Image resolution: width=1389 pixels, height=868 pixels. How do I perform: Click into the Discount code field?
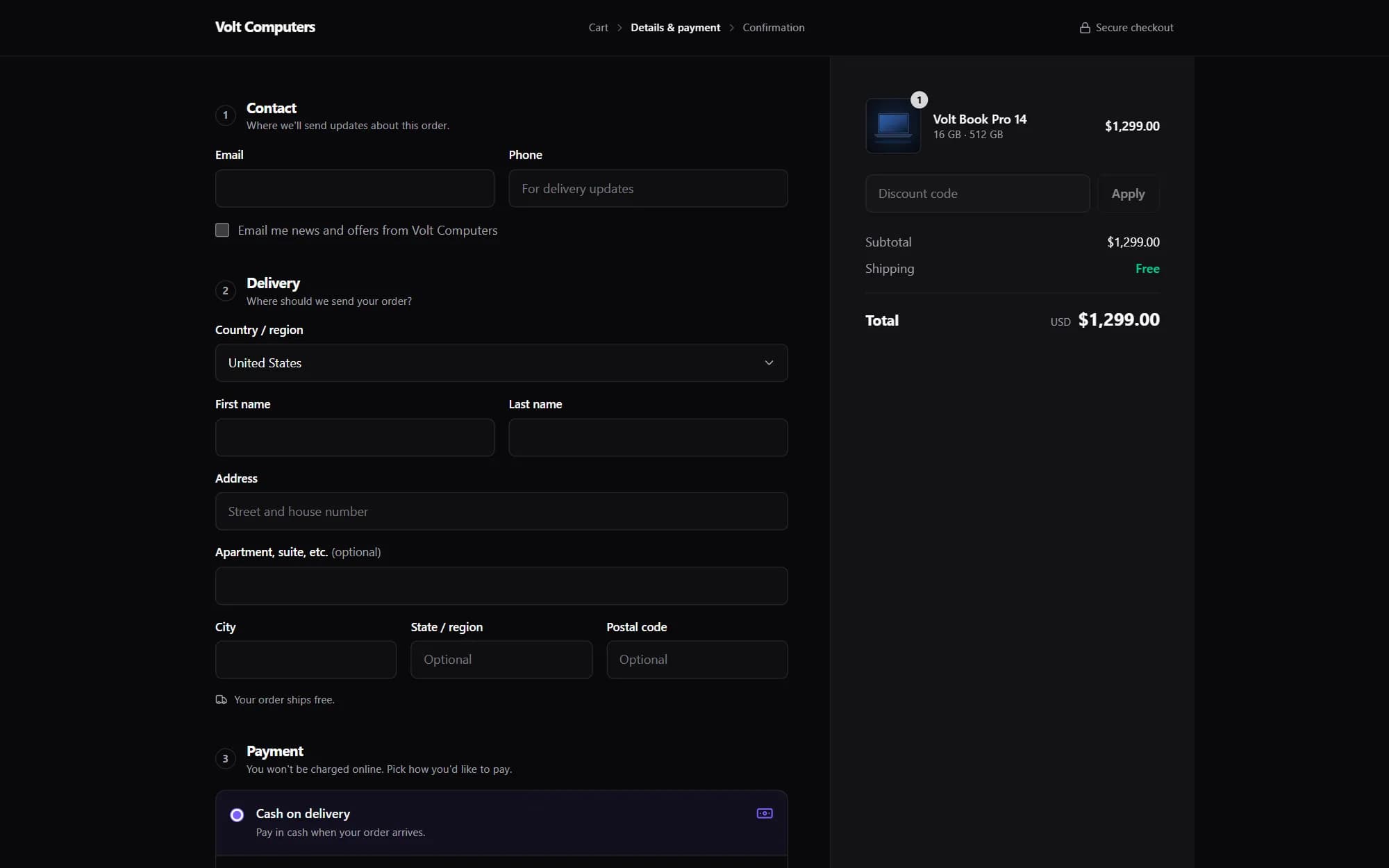[977, 194]
